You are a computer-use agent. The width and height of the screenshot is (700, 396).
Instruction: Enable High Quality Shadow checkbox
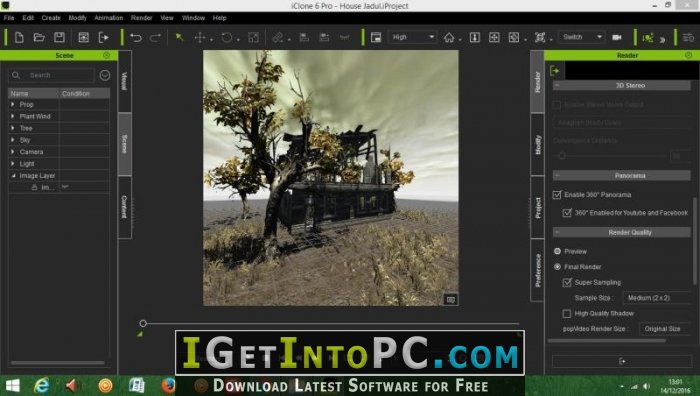coord(567,313)
